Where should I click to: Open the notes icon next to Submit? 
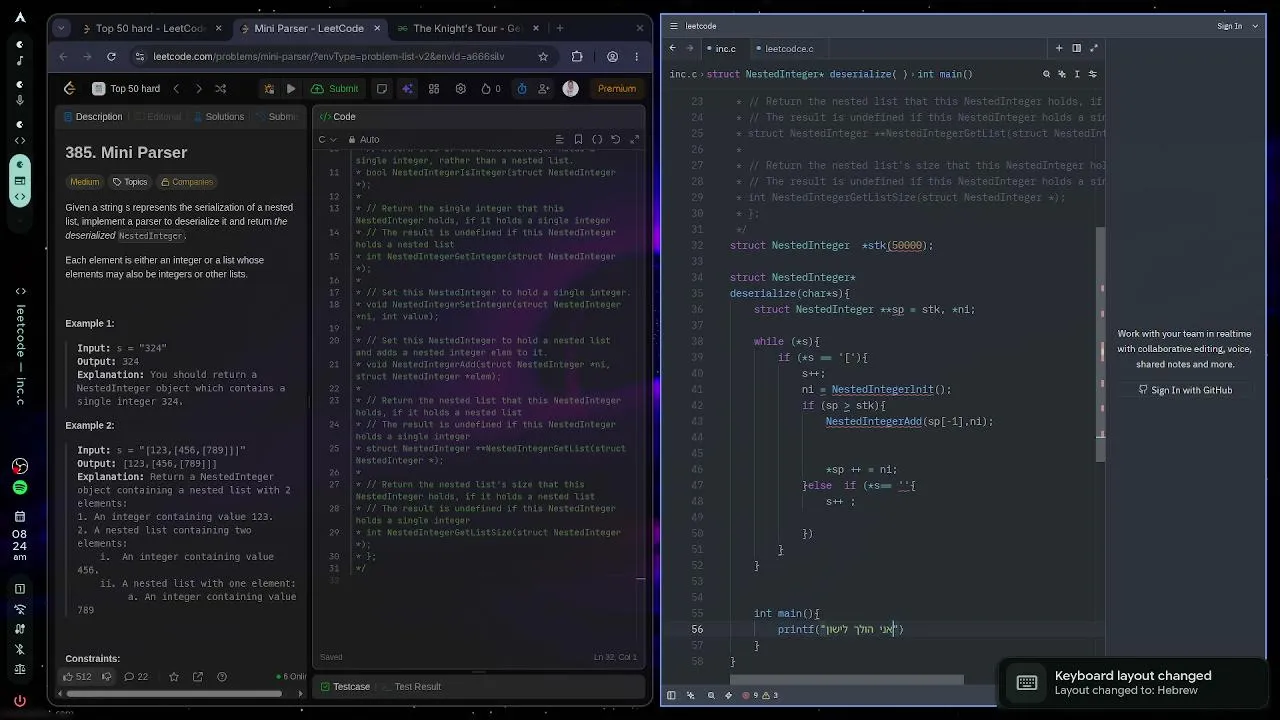(x=382, y=88)
